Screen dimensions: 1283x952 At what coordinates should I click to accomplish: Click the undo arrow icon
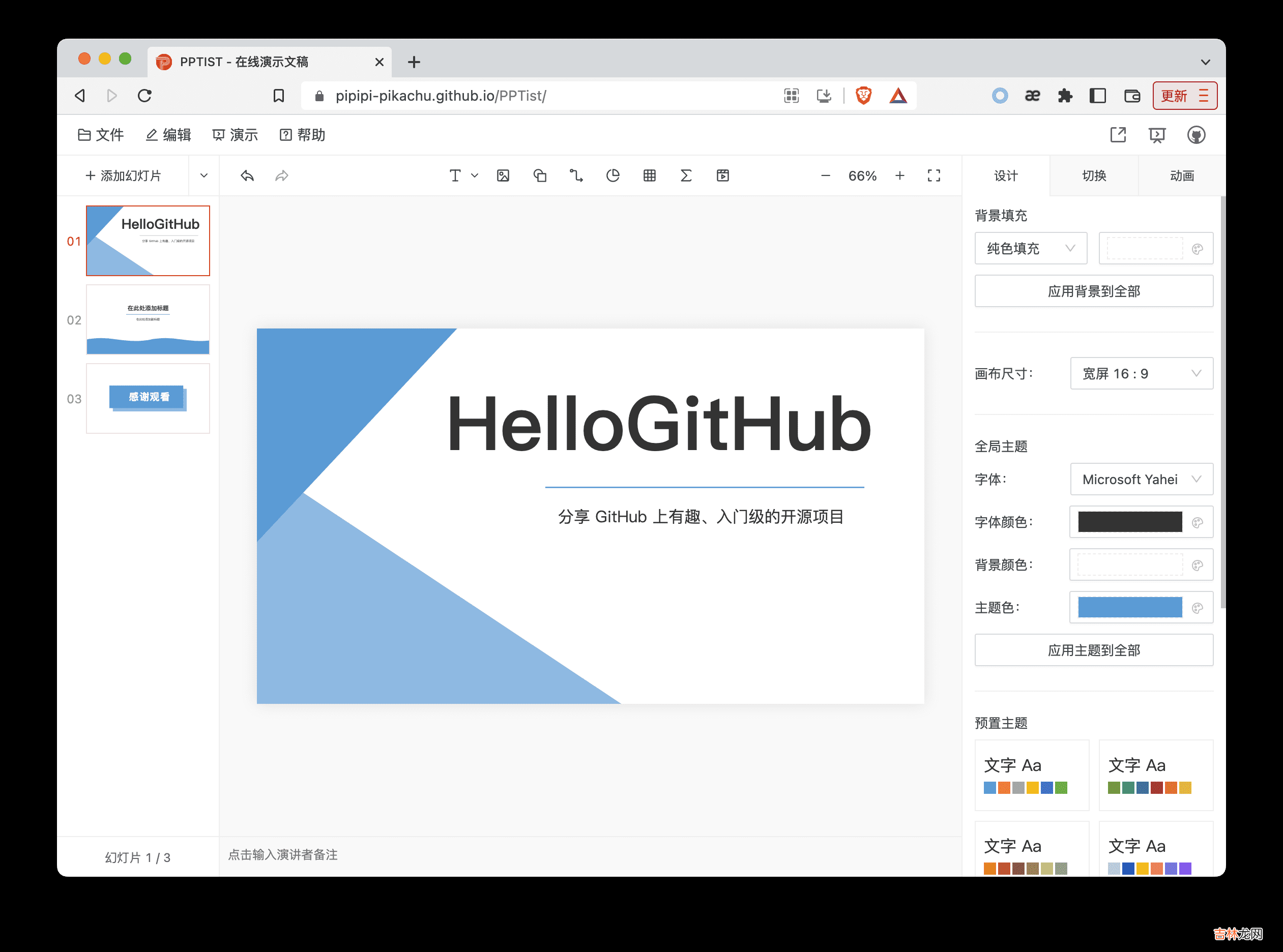pyautogui.click(x=247, y=176)
